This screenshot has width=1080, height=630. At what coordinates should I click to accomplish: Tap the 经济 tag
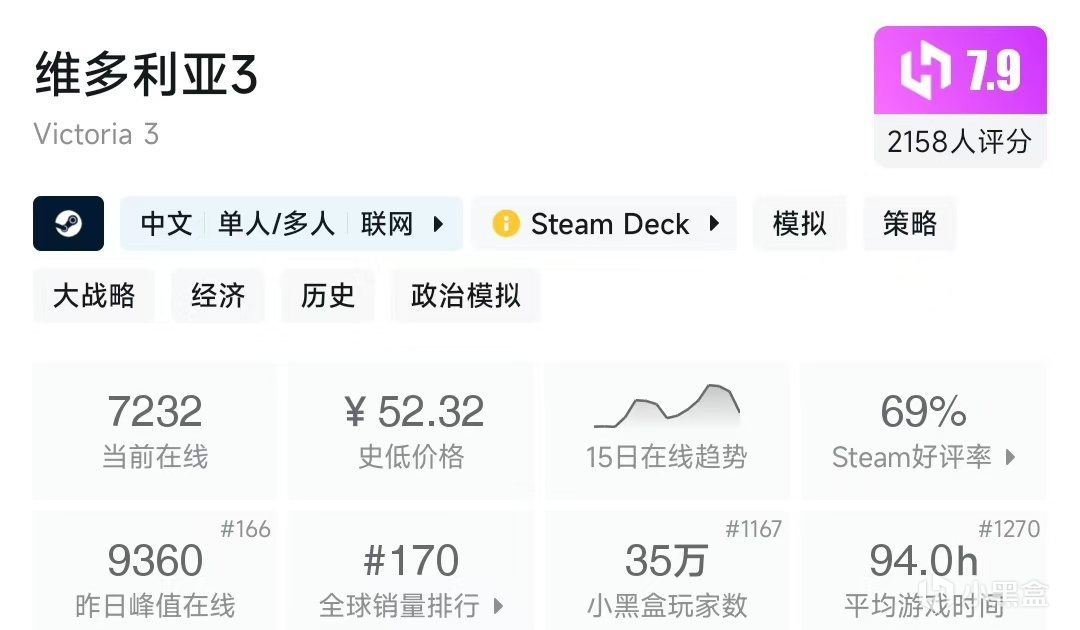pos(218,295)
